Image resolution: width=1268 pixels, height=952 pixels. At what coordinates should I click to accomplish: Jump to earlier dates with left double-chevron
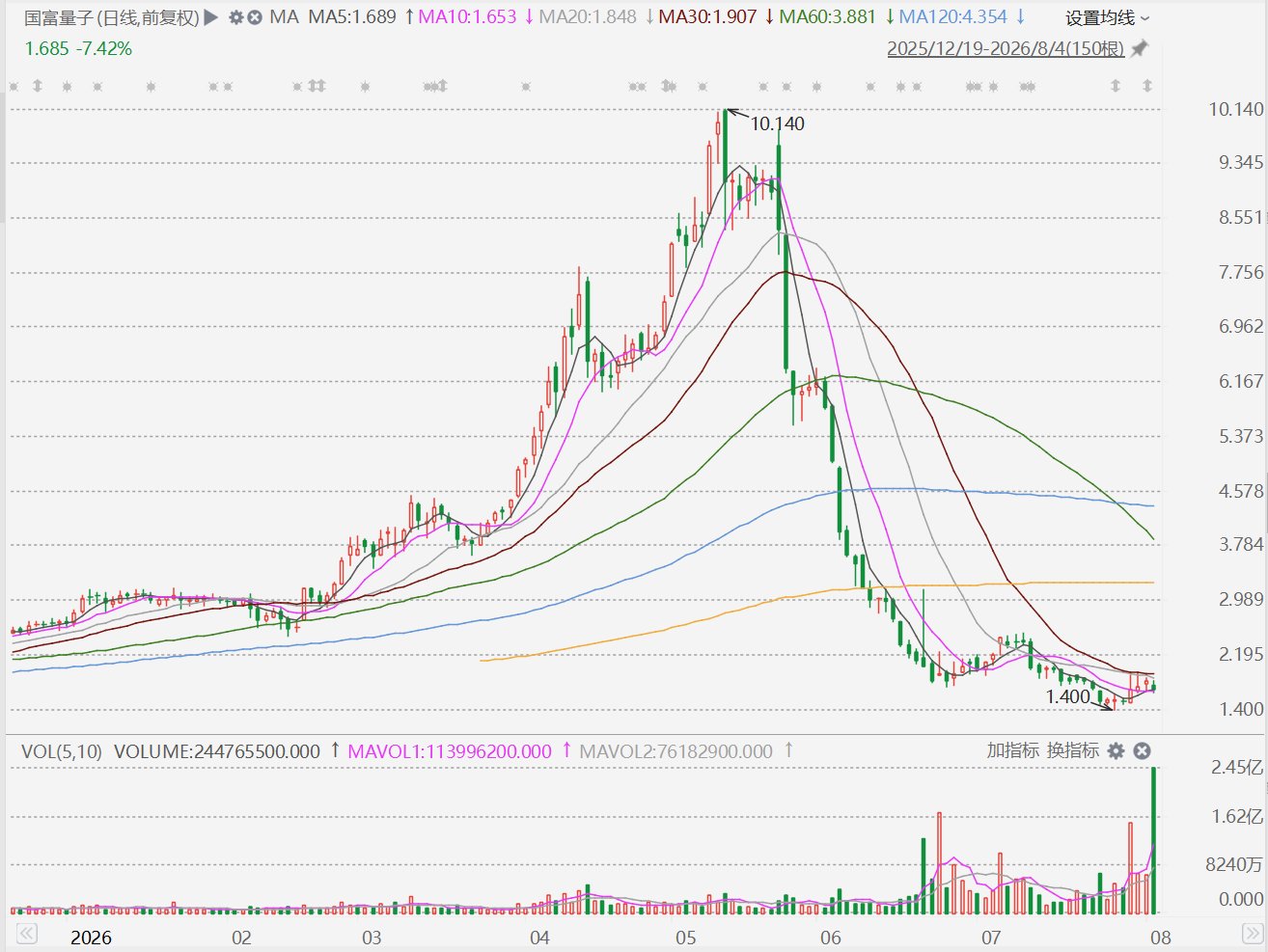[26, 935]
